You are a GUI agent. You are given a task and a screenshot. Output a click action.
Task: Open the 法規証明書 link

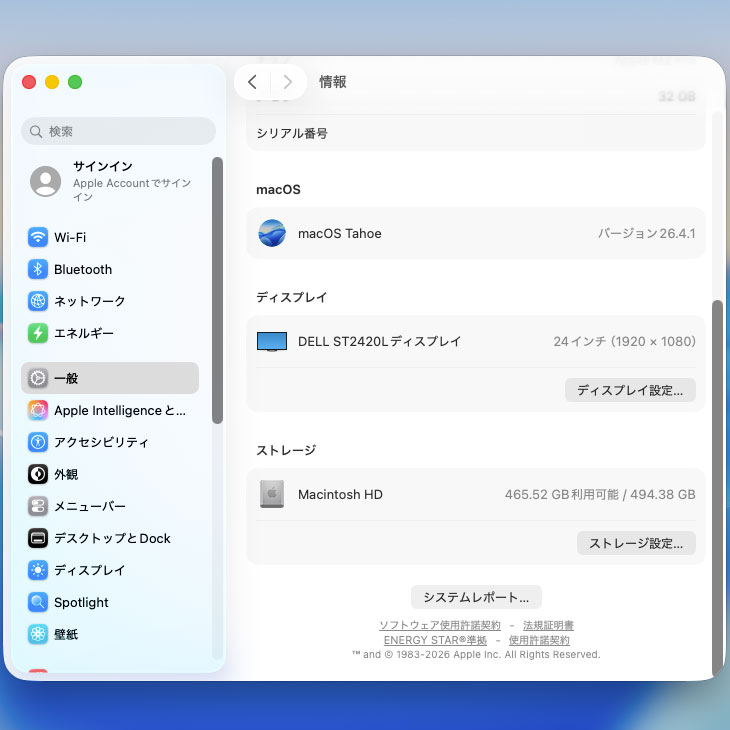548,625
